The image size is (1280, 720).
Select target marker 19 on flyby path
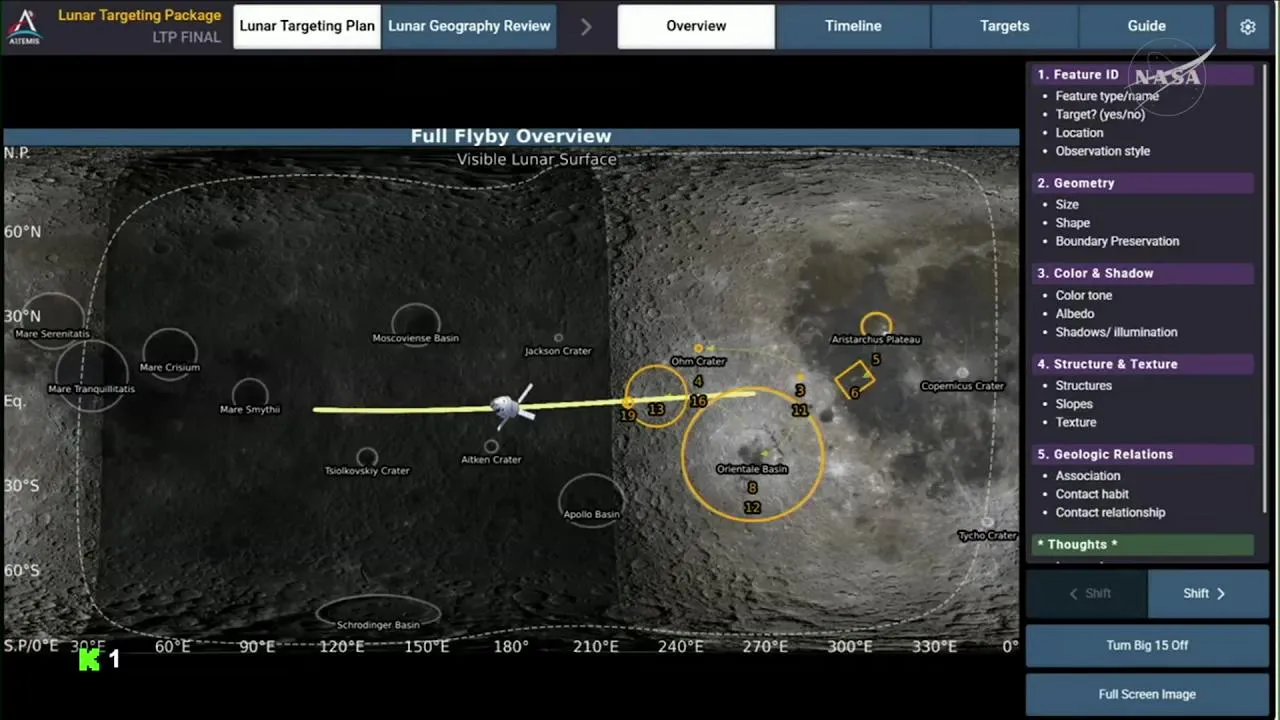pos(627,415)
